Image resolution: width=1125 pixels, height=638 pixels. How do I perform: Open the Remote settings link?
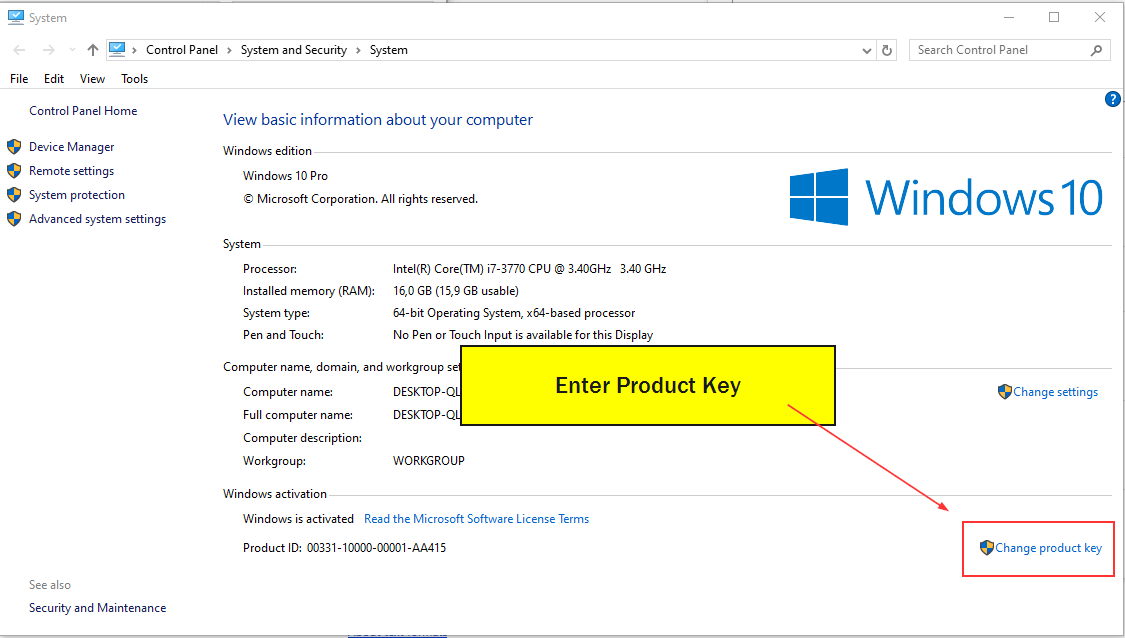click(72, 171)
